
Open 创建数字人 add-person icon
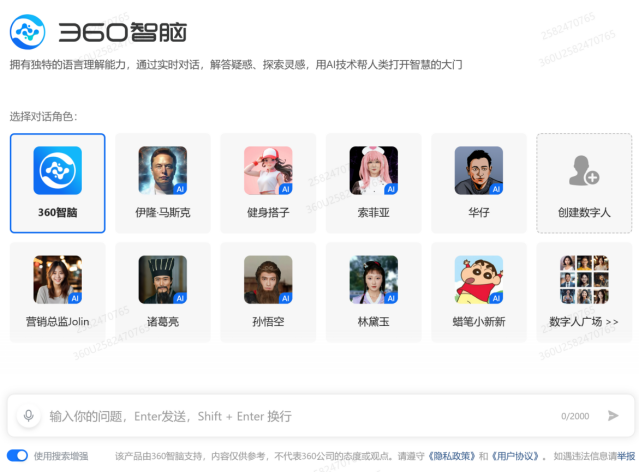(584, 171)
